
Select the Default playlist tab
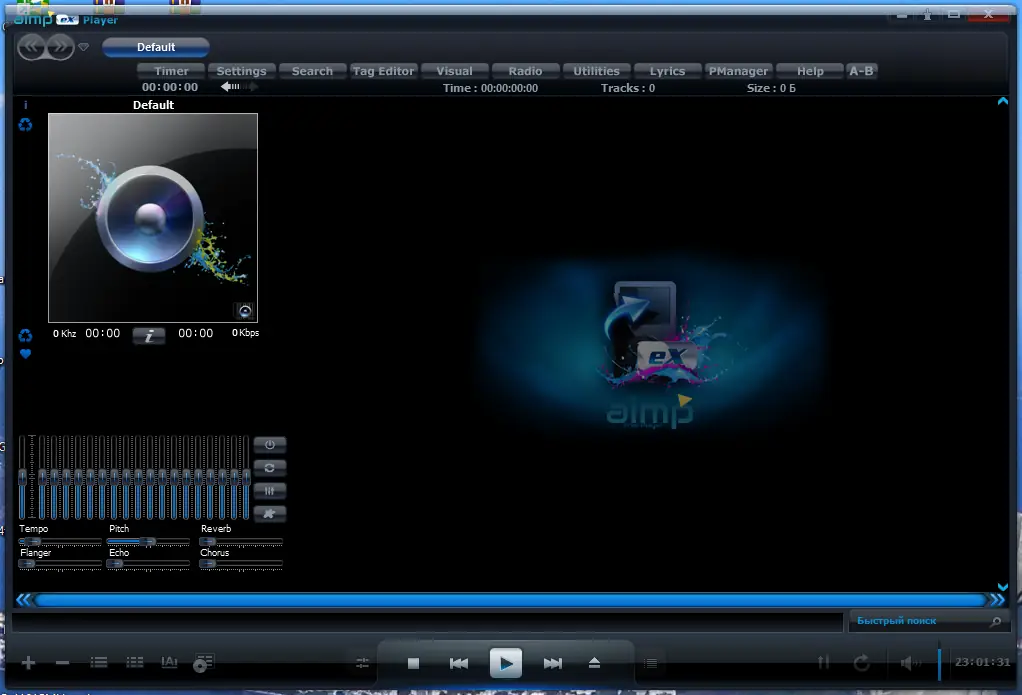[x=156, y=47]
